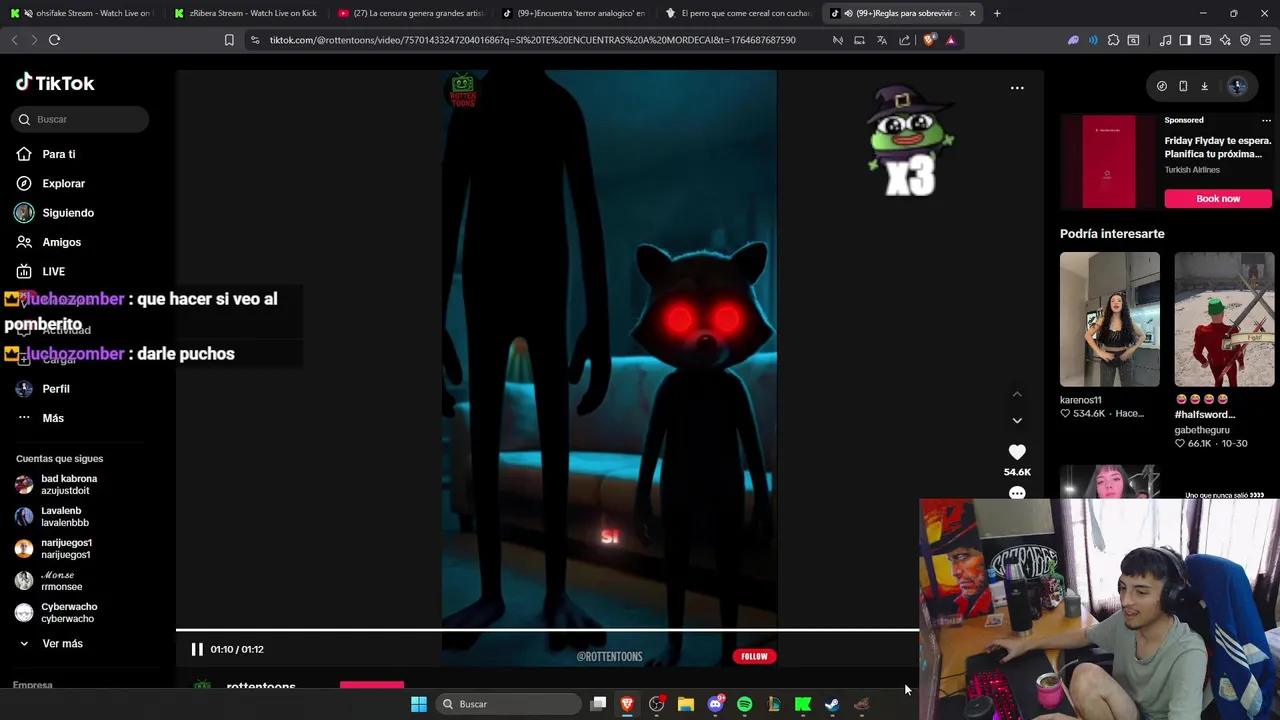Open the Turkish Airlines ad thumbnail
This screenshot has height=720, width=1280.
[x=1108, y=161]
